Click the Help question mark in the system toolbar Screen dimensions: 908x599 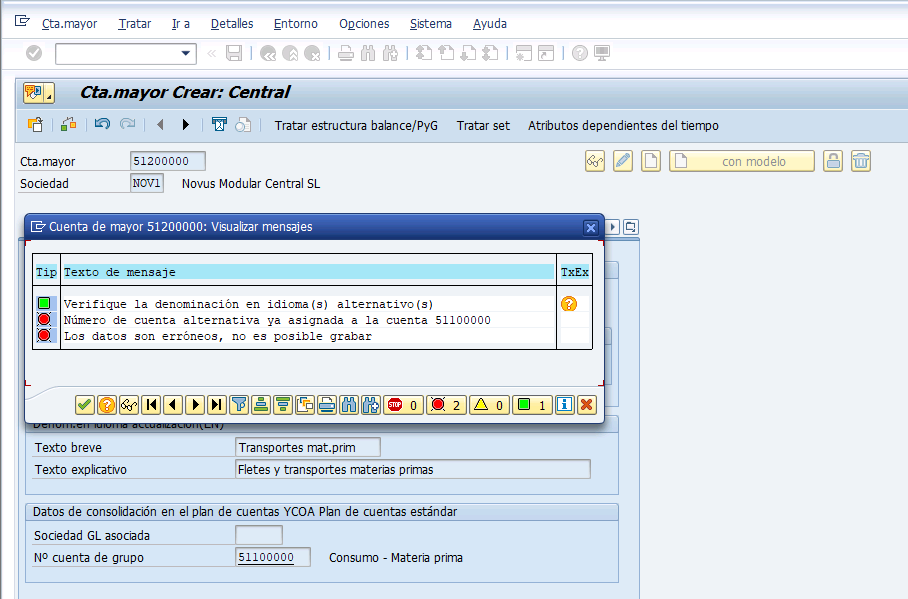[x=580, y=53]
